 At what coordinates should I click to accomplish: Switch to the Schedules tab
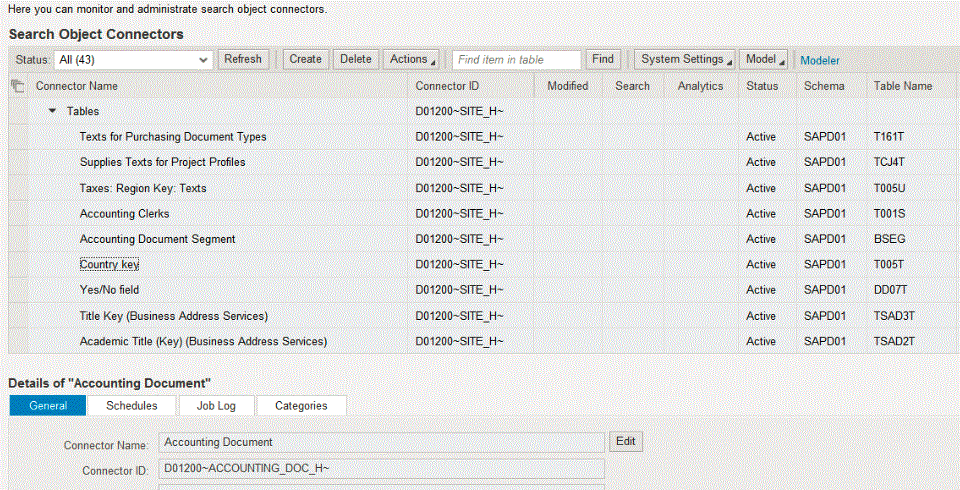click(x=132, y=405)
